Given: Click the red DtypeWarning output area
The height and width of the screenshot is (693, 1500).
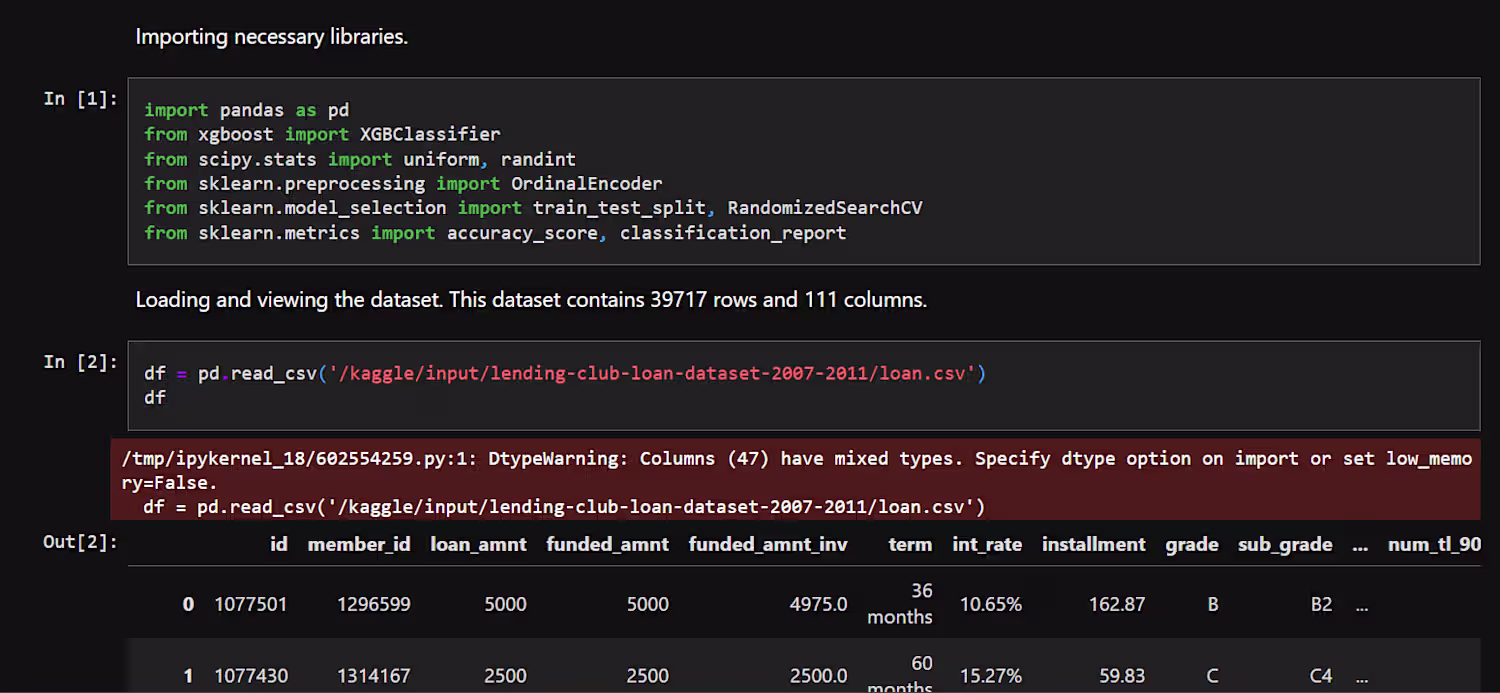Looking at the screenshot, I should click(x=796, y=482).
